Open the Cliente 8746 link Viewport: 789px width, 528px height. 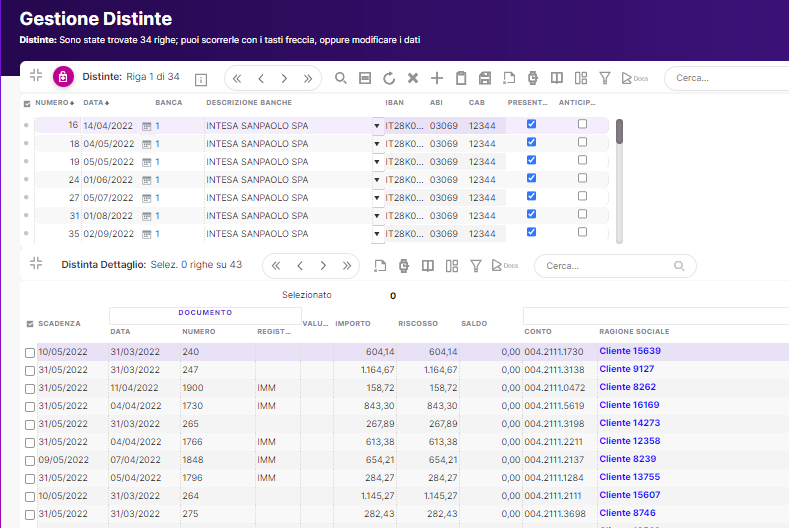[627, 513]
